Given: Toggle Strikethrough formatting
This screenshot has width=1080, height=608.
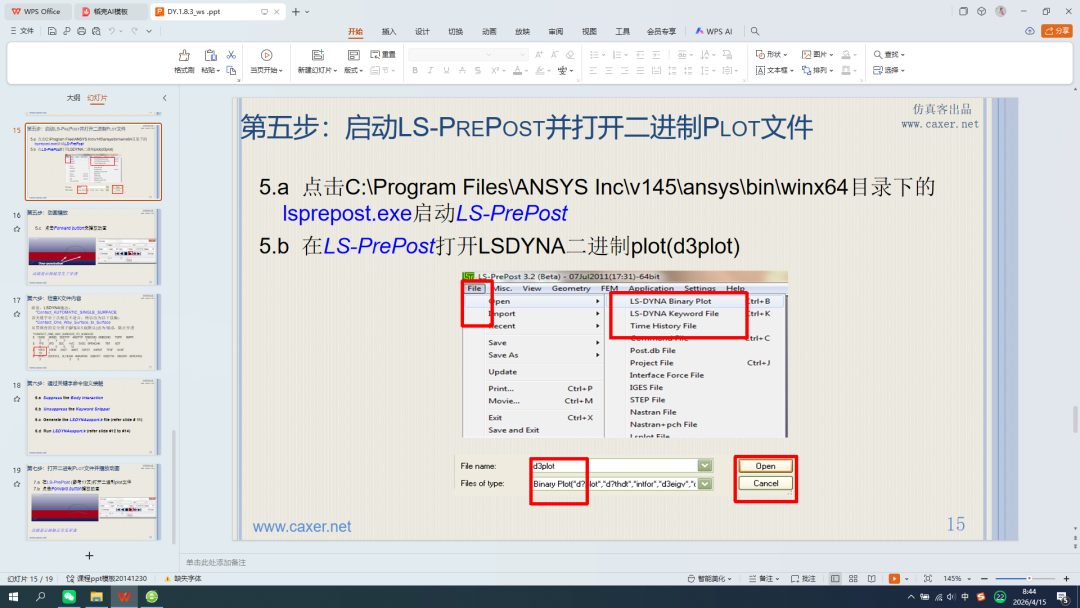Looking at the screenshot, I should (462, 70).
